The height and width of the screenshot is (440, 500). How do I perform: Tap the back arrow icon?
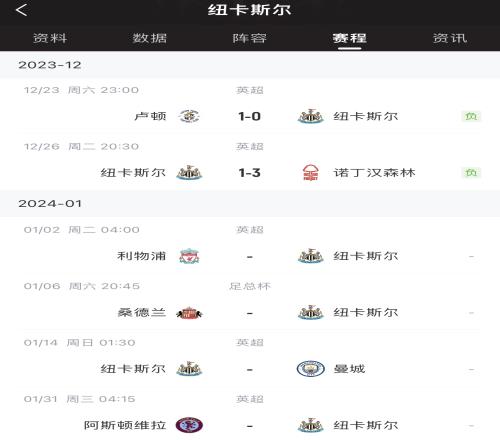[x=21, y=10]
